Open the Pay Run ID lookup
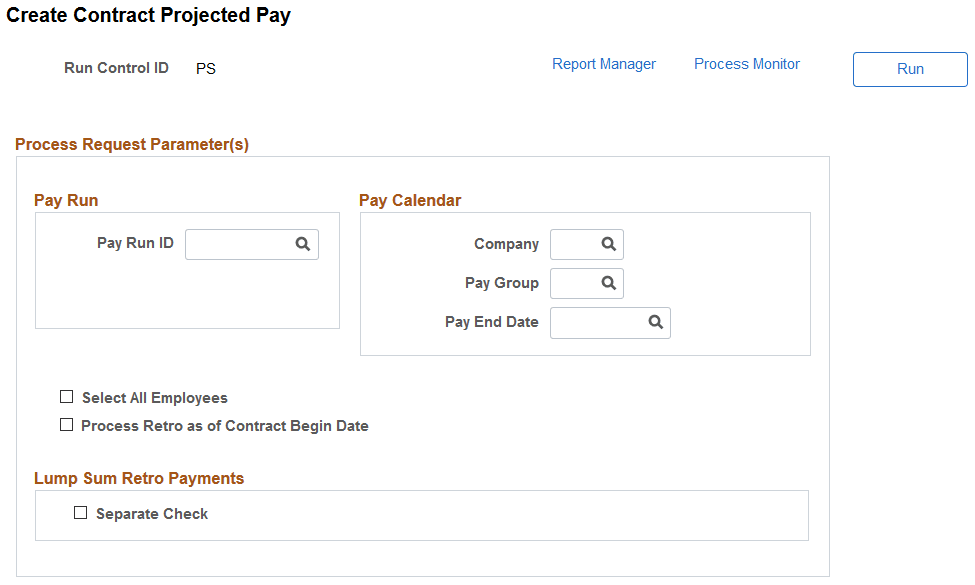This screenshot has width=975, height=585. (x=303, y=244)
